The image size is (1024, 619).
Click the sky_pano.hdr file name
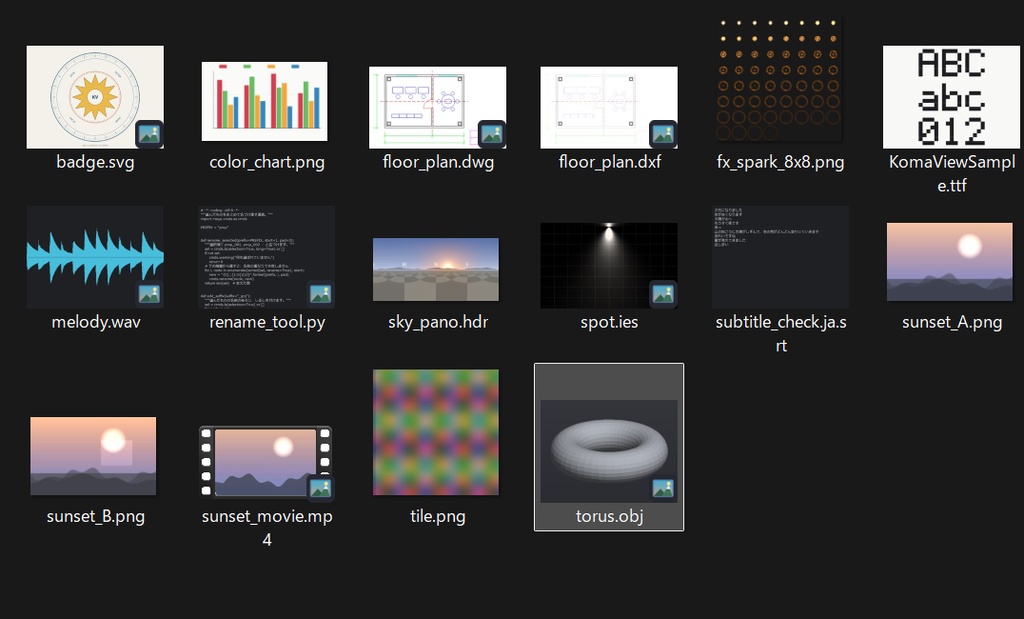(438, 322)
